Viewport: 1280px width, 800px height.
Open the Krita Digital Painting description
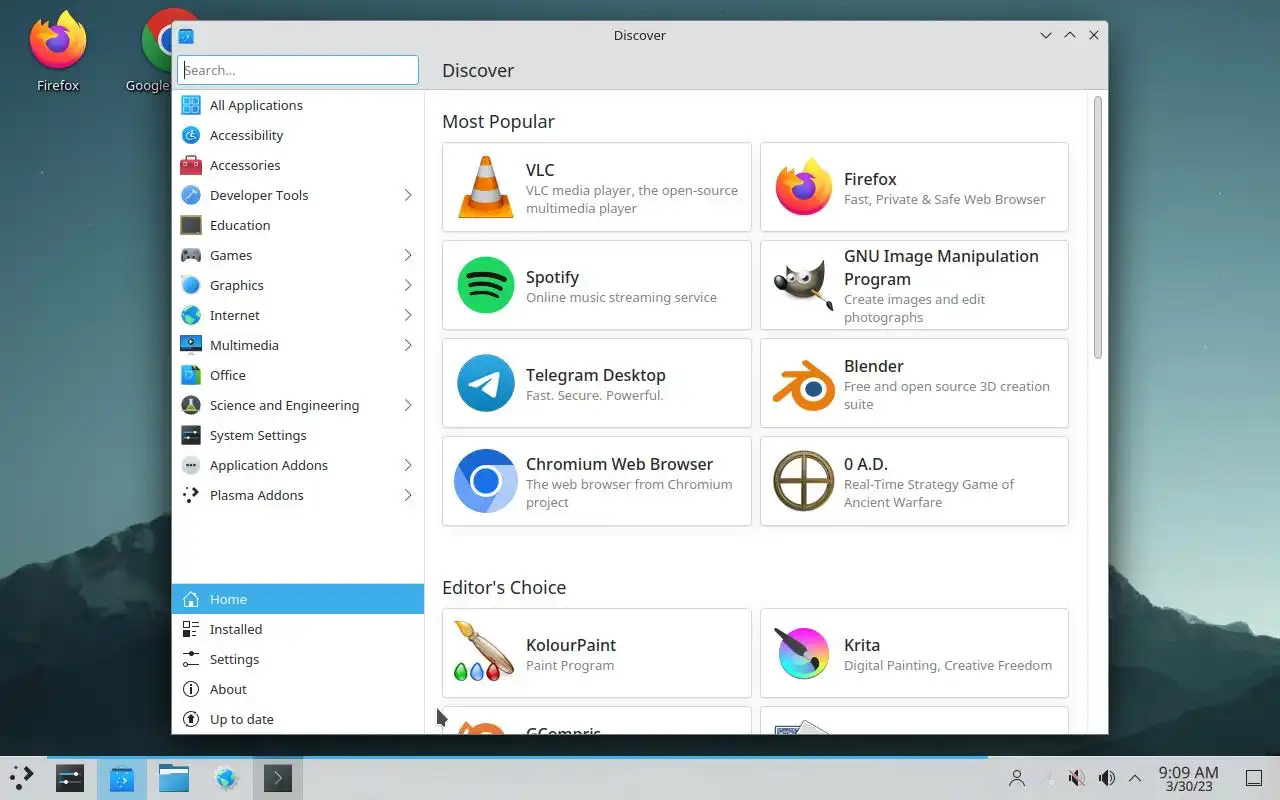point(948,665)
